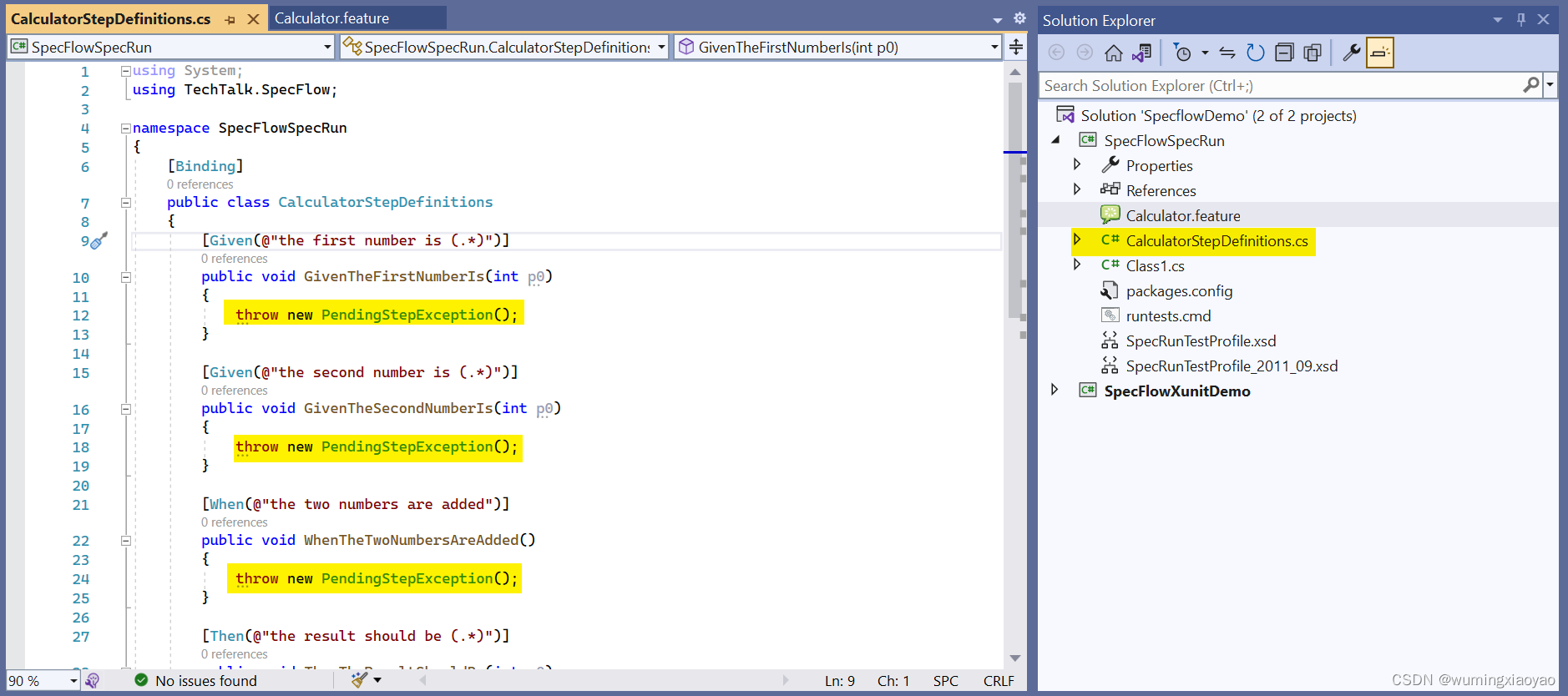Open Properties with the wrench icon
This screenshot has height=696, width=1568.
[x=1351, y=53]
